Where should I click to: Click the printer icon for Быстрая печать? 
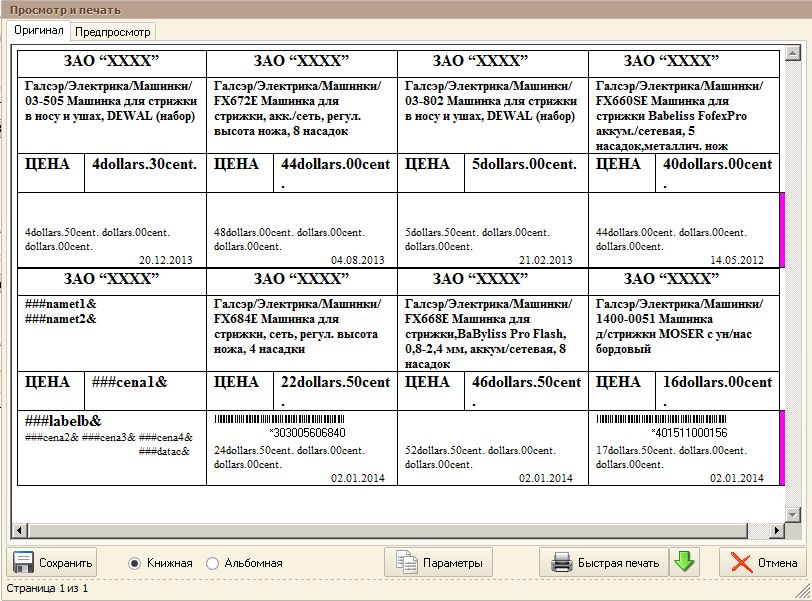tap(562, 562)
